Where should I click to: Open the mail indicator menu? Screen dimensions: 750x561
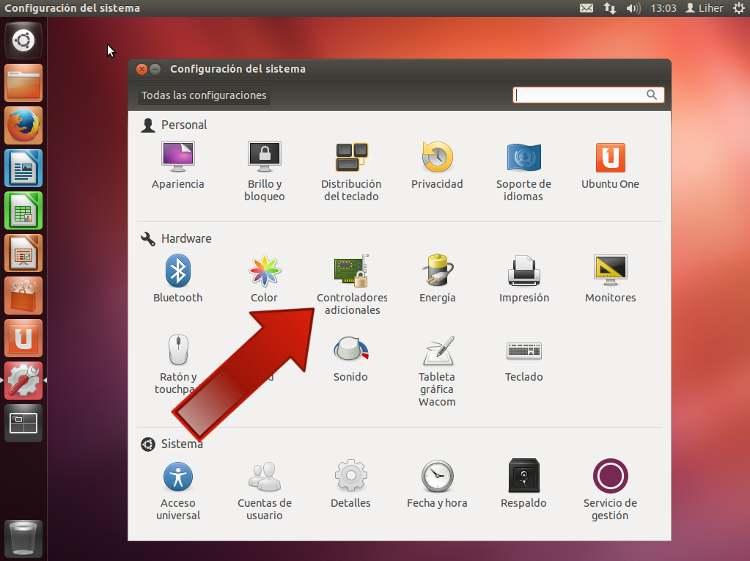click(x=586, y=8)
